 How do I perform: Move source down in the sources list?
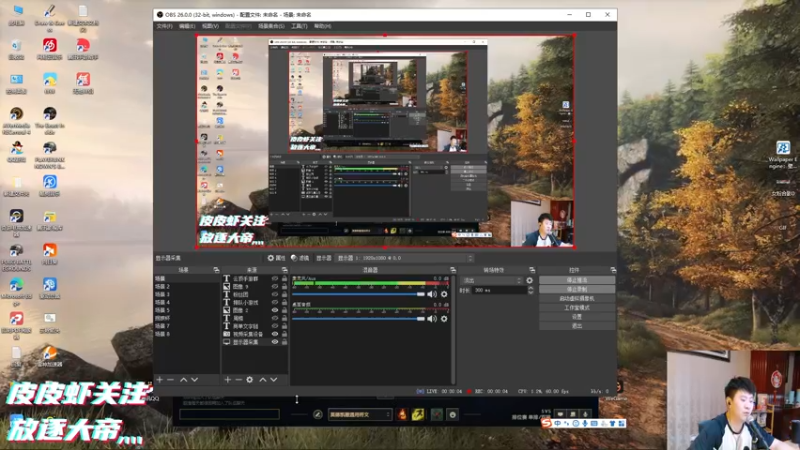point(274,380)
